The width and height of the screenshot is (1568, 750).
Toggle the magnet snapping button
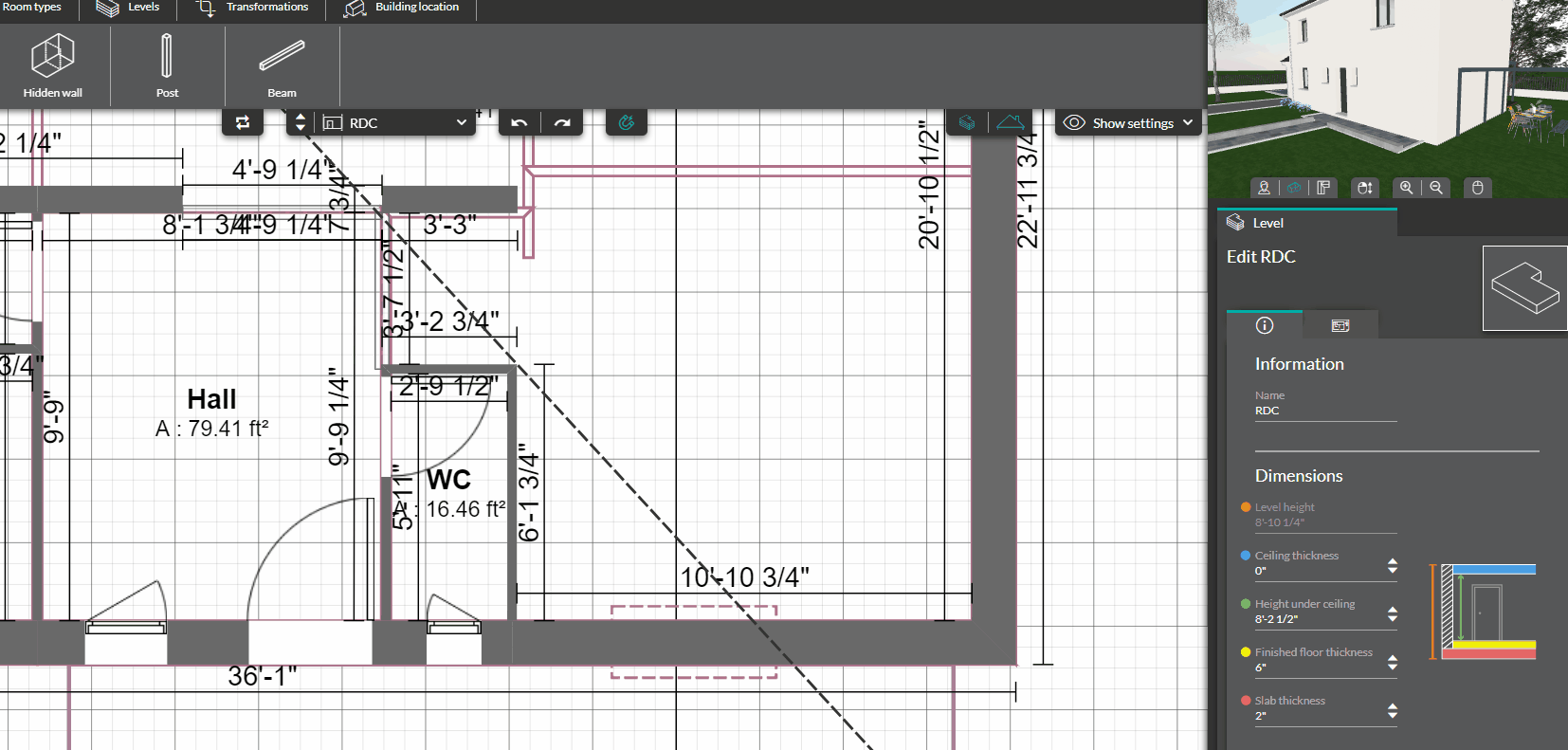(x=626, y=122)
